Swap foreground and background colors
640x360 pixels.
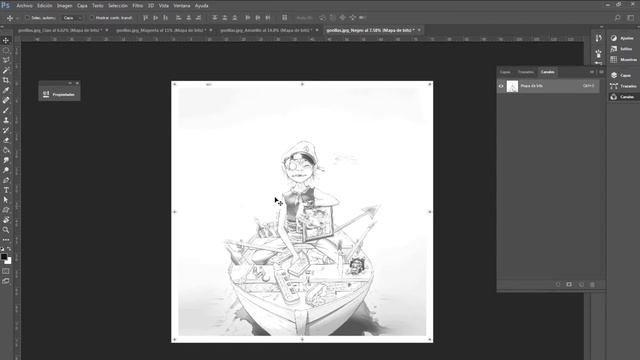(x=9, y=249)
